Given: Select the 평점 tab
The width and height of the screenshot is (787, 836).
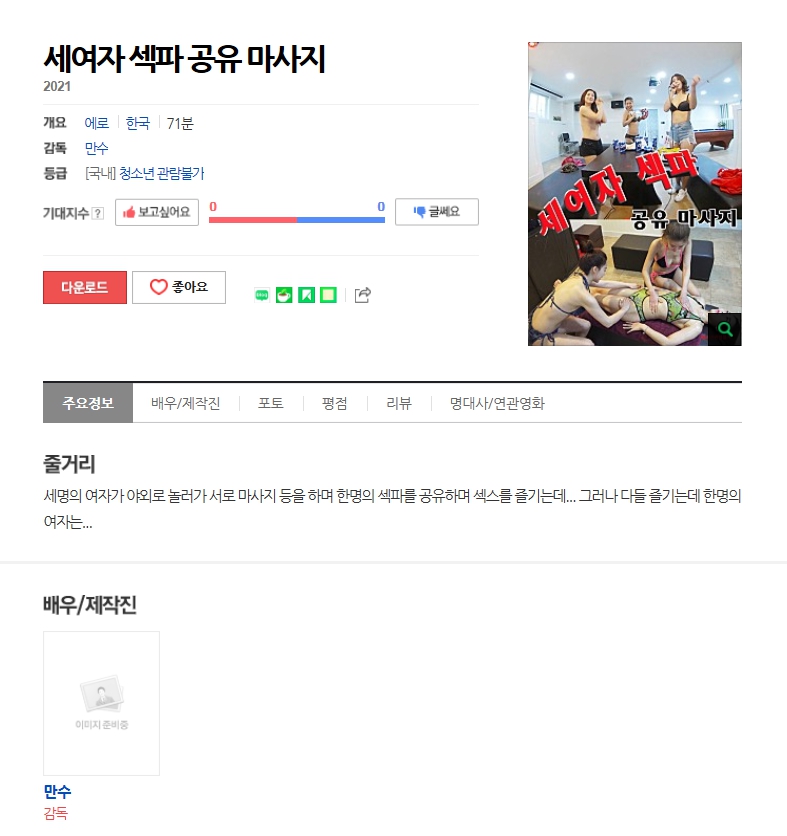Looking at the screenshot, I should point(335,403).
